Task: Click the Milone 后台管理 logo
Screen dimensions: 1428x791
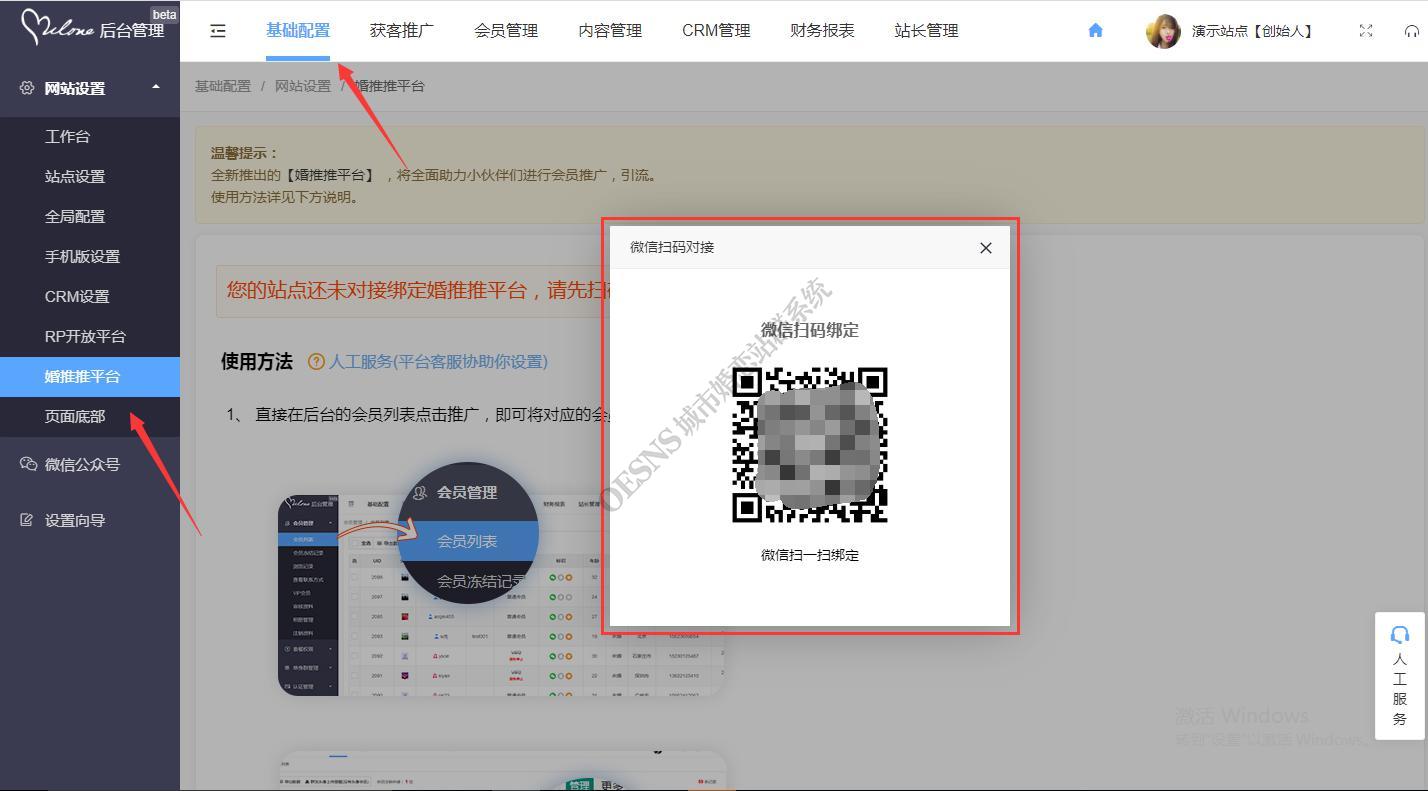Action: 92,28
